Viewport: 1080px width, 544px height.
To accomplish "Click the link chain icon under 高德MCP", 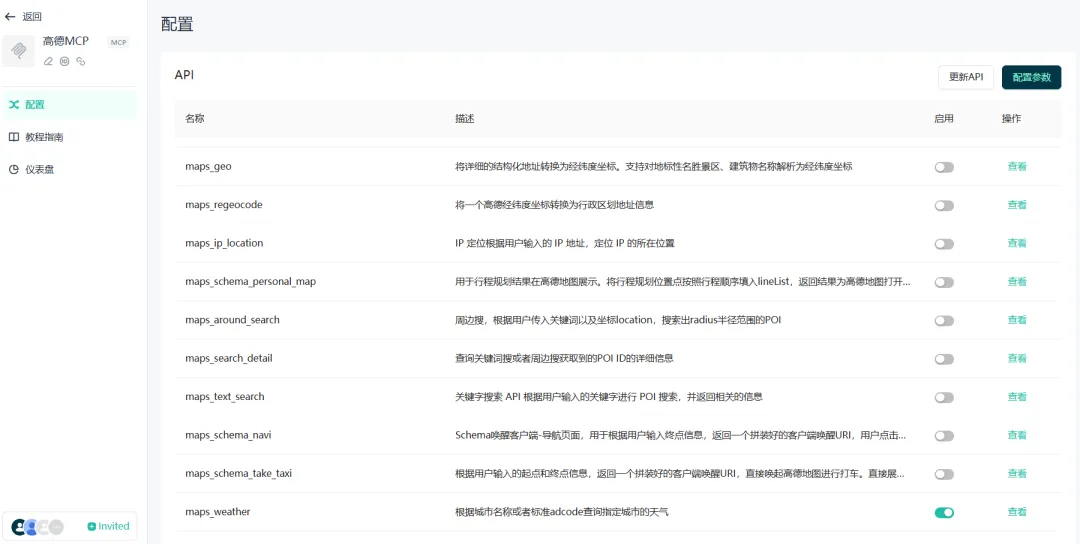I will 81,61.
